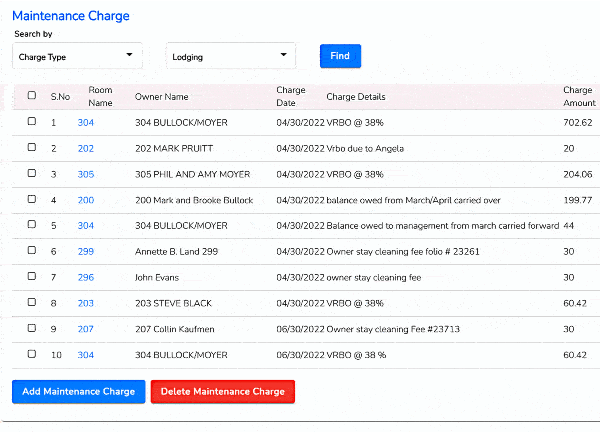Click the Charge Amount column header
600x432 pixels.
[579, 96]
